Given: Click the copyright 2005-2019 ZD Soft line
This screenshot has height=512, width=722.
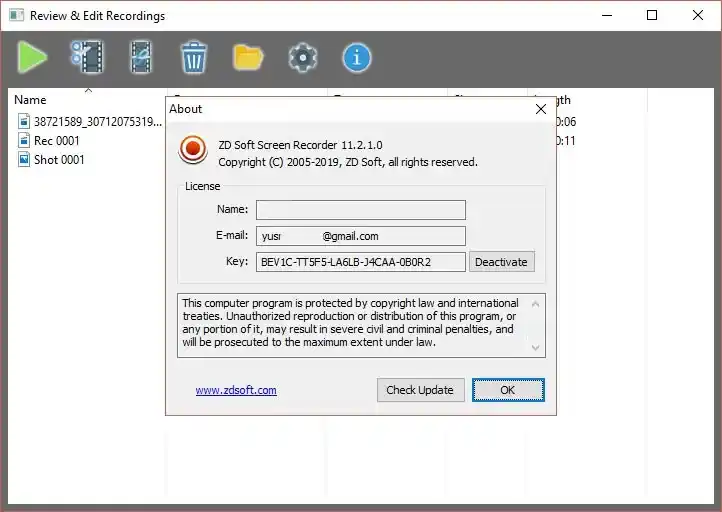Looking at the screenshot, I should point(348,162).
